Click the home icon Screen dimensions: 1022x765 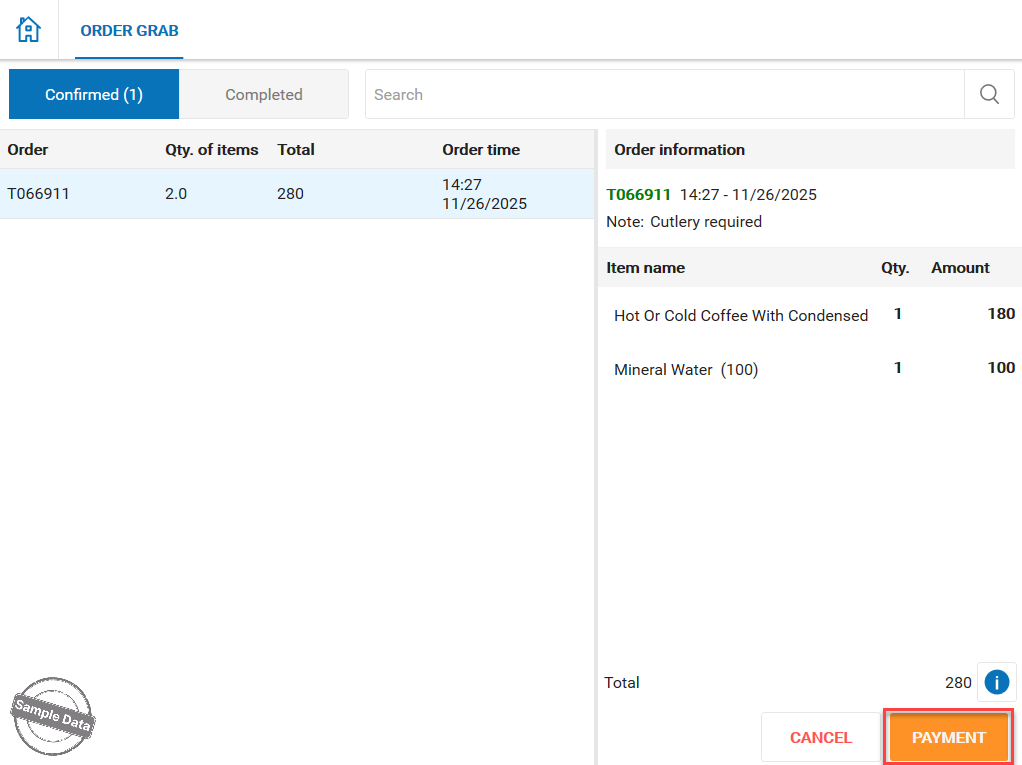(x=29, y=29)
